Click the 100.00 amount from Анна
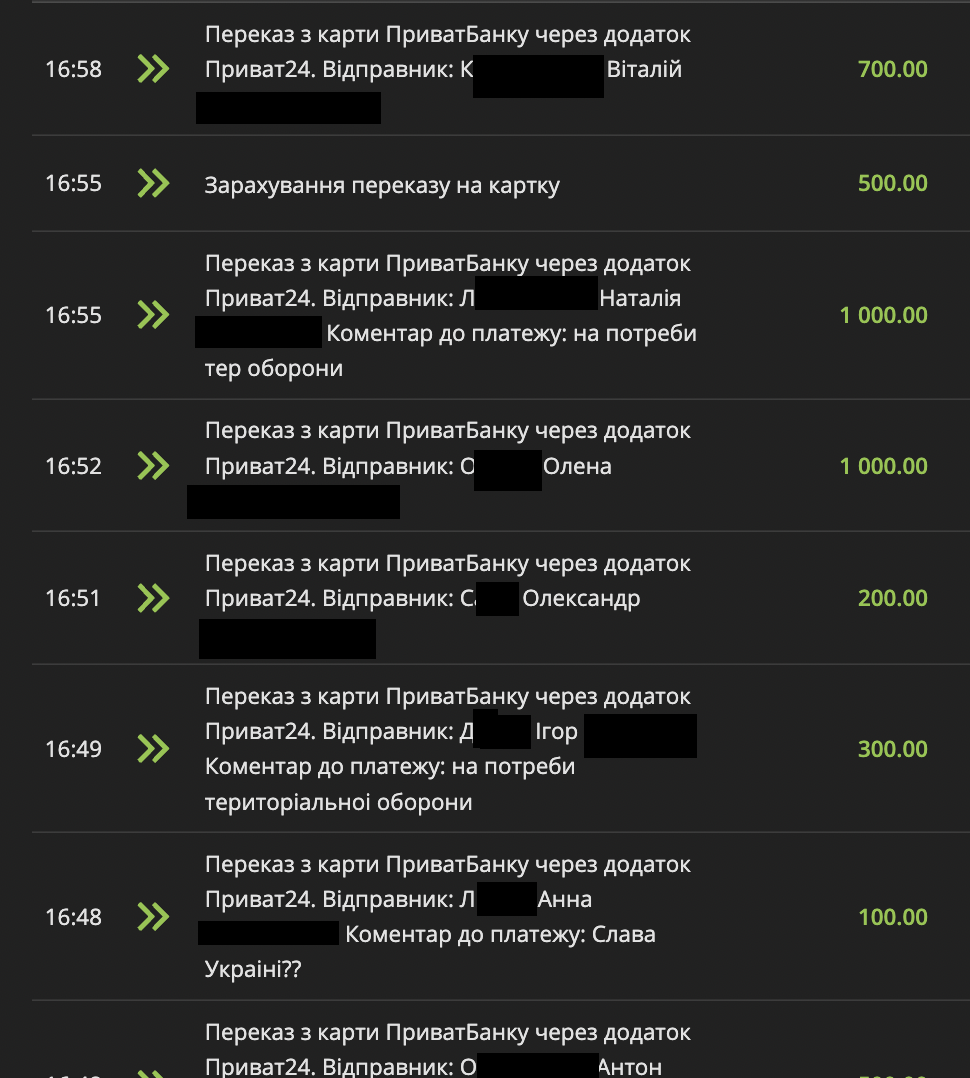Viewport: 970px width, 1078px height. (x=892, y=917)
